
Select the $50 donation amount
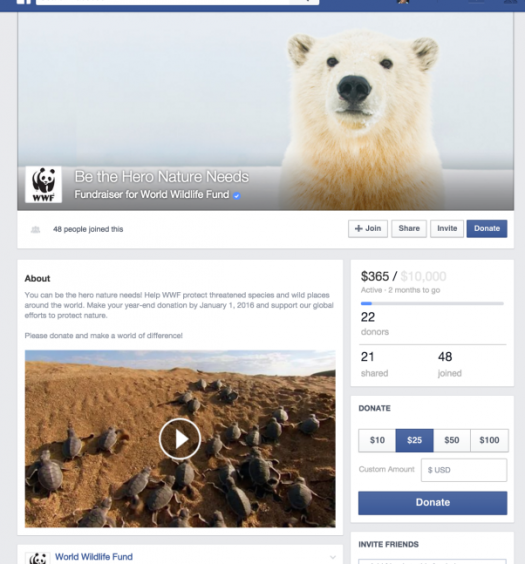click(452, 440)
